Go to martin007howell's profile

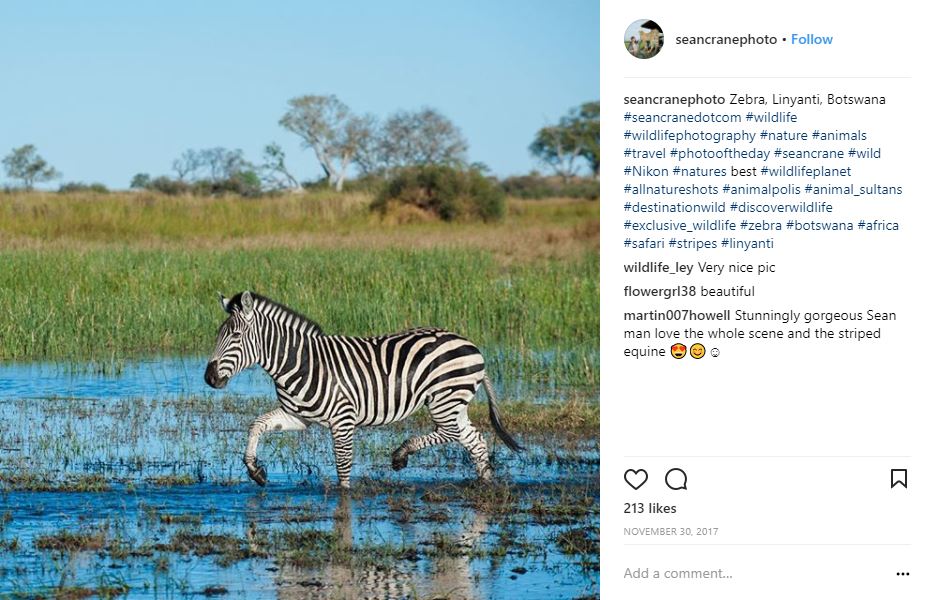point(676,316)
